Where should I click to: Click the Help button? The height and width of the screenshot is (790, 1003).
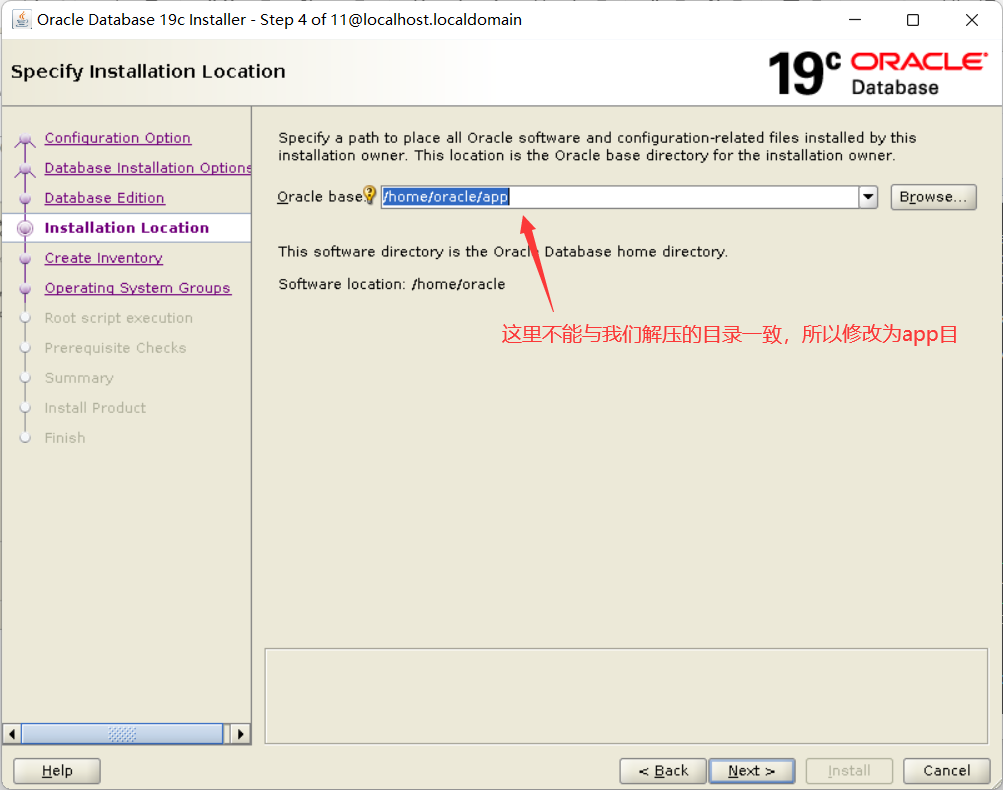pyautogui.click(x=57, y=771)
